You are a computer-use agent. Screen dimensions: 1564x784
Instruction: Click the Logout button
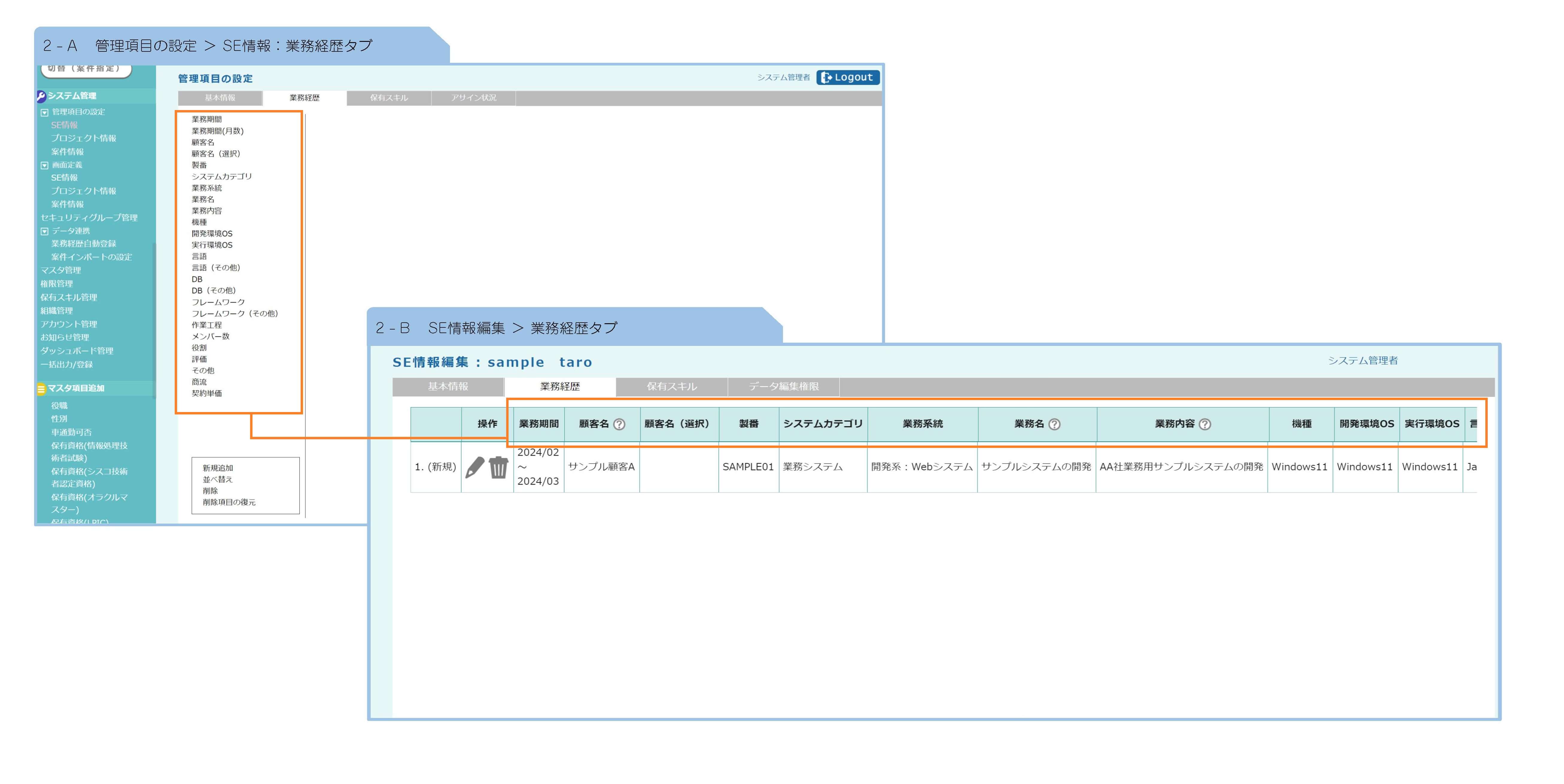click(848, 77)
